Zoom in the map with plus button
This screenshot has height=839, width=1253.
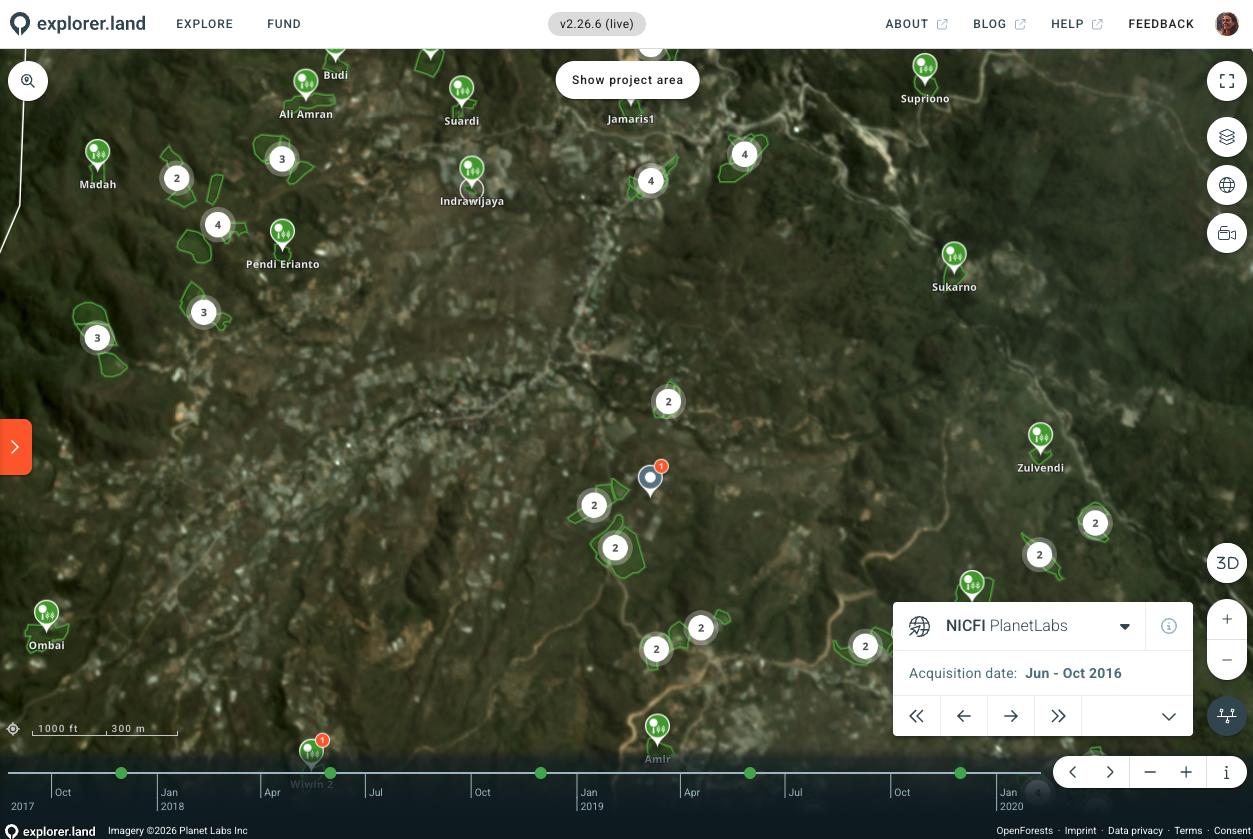tap(1227, 620)
